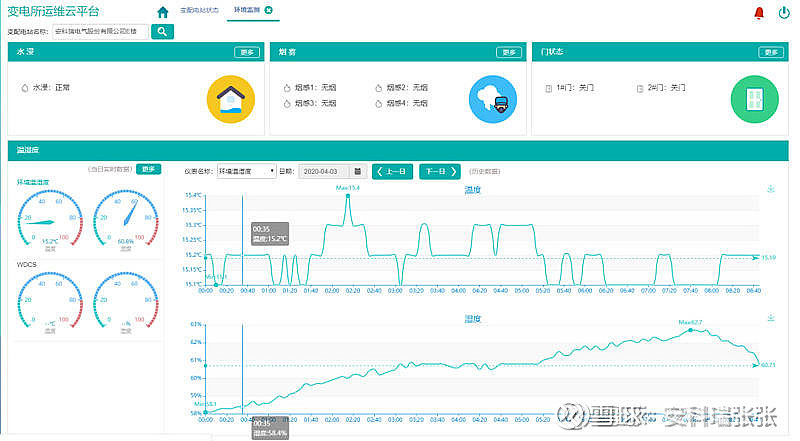Click the icon next to 烟感1

tap(287, 88)
